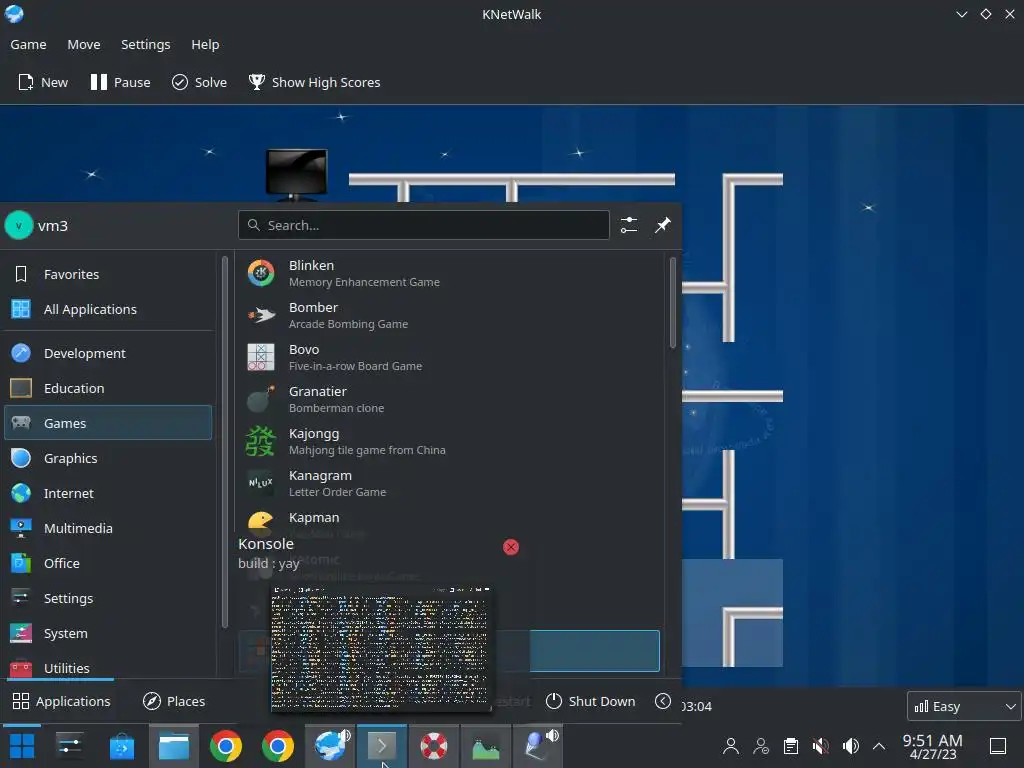Open the launcher configure sliders icon
The image size is (1024, 768).
pos(629,225)
